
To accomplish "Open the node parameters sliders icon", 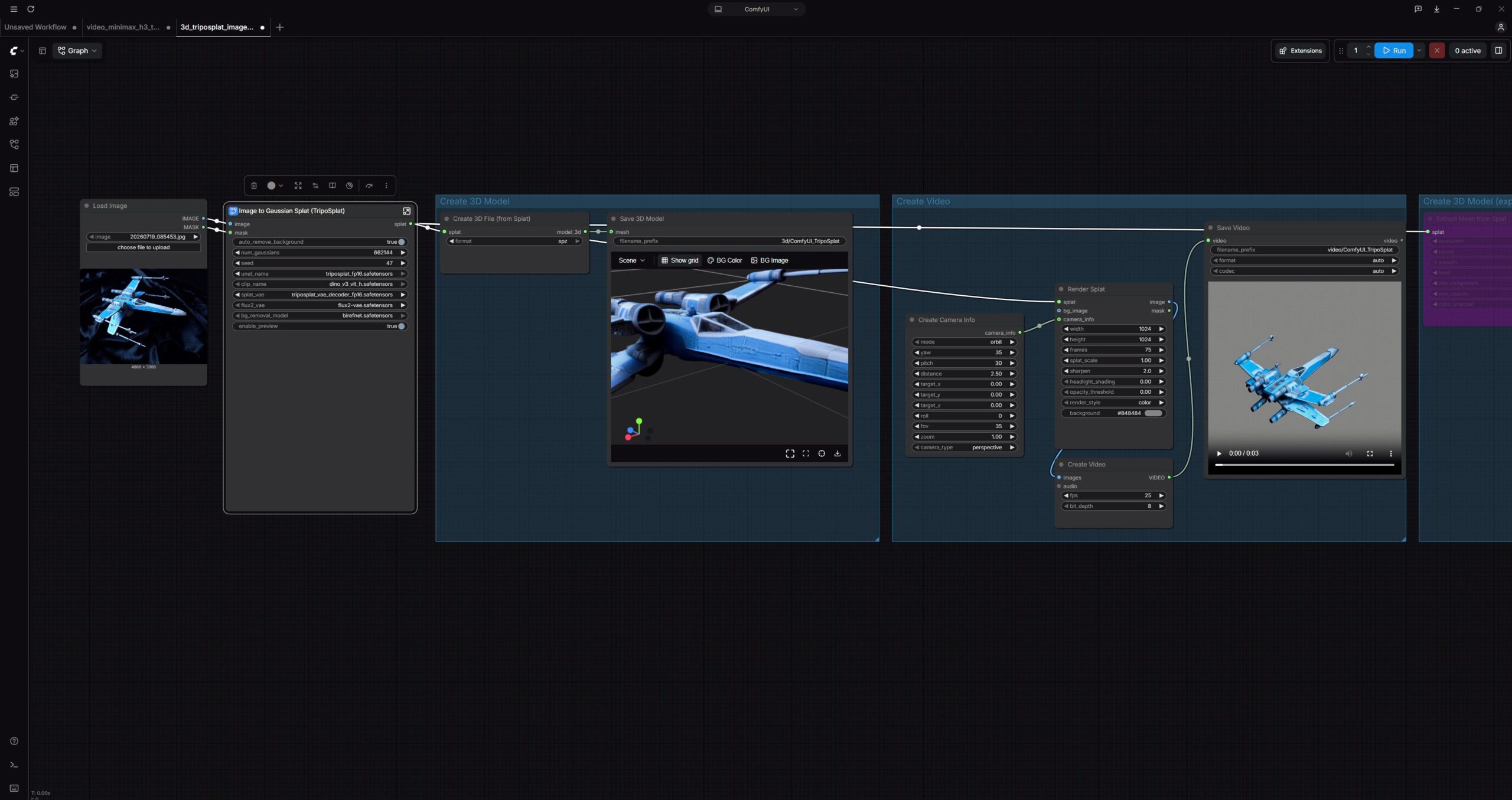I will coord(315,185).
